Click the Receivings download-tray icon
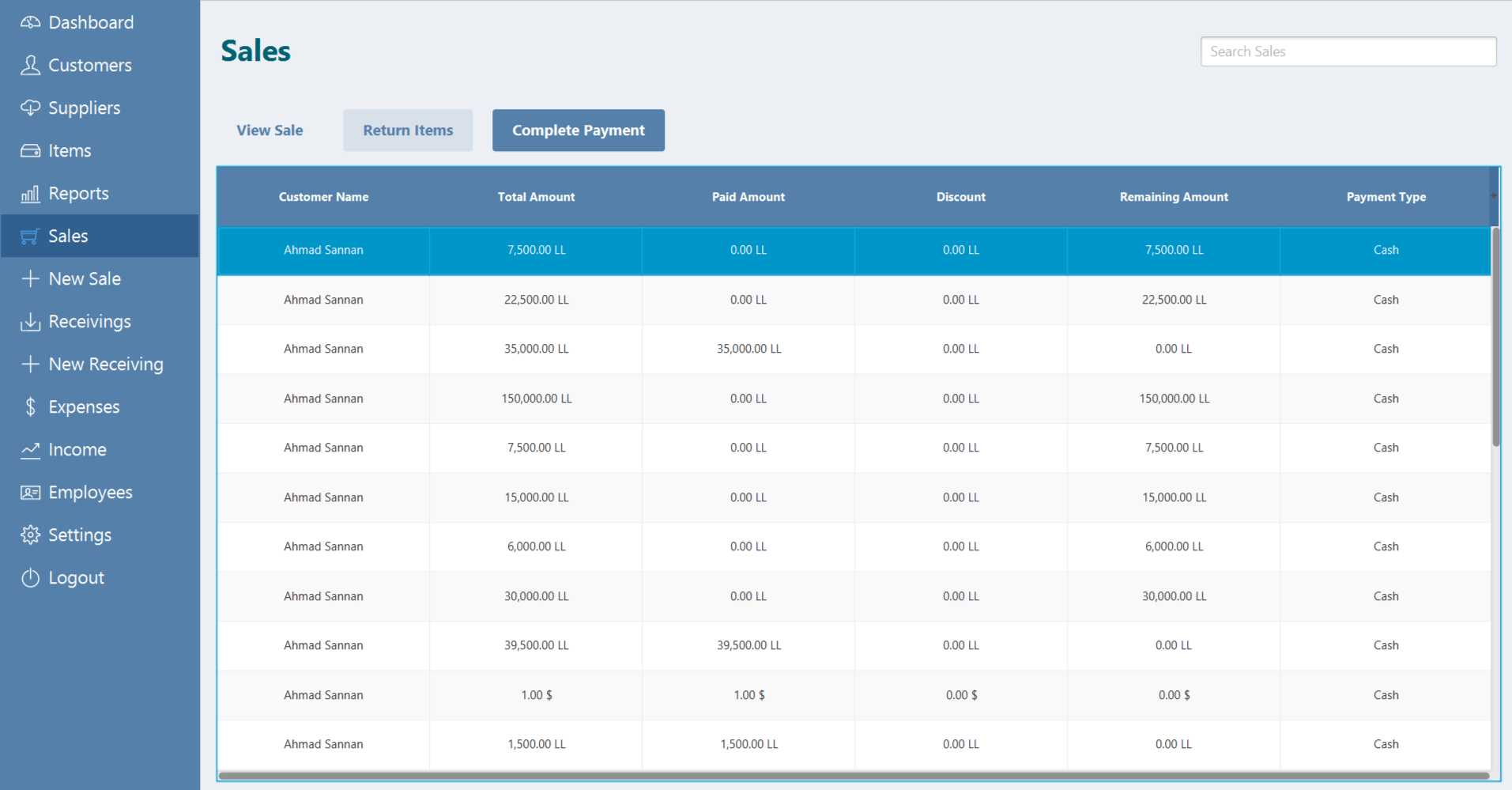The image size is (1512, 790). pyautogui.click(x=30, y=321)
